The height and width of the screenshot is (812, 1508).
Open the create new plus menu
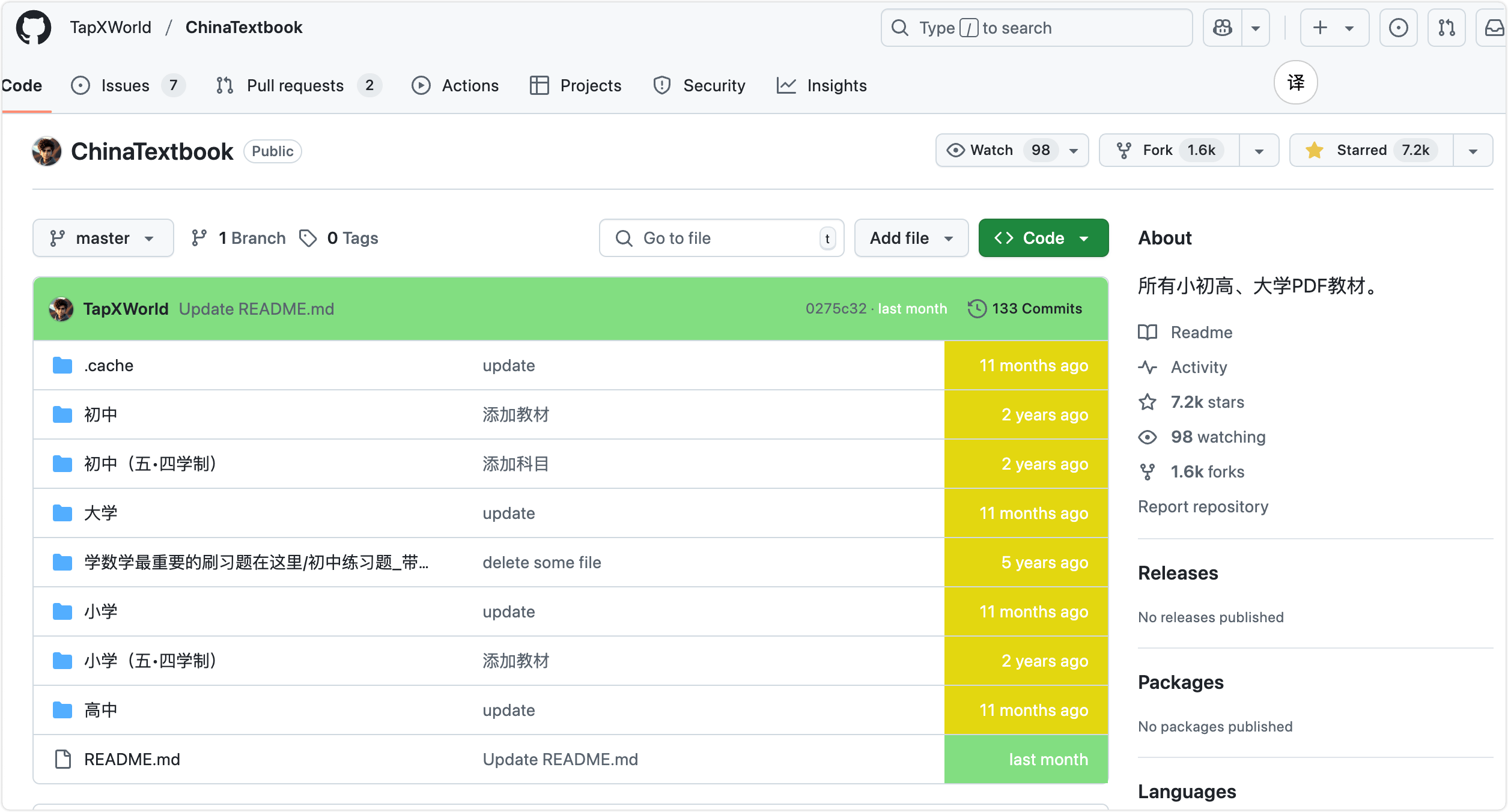[1334, 28]
